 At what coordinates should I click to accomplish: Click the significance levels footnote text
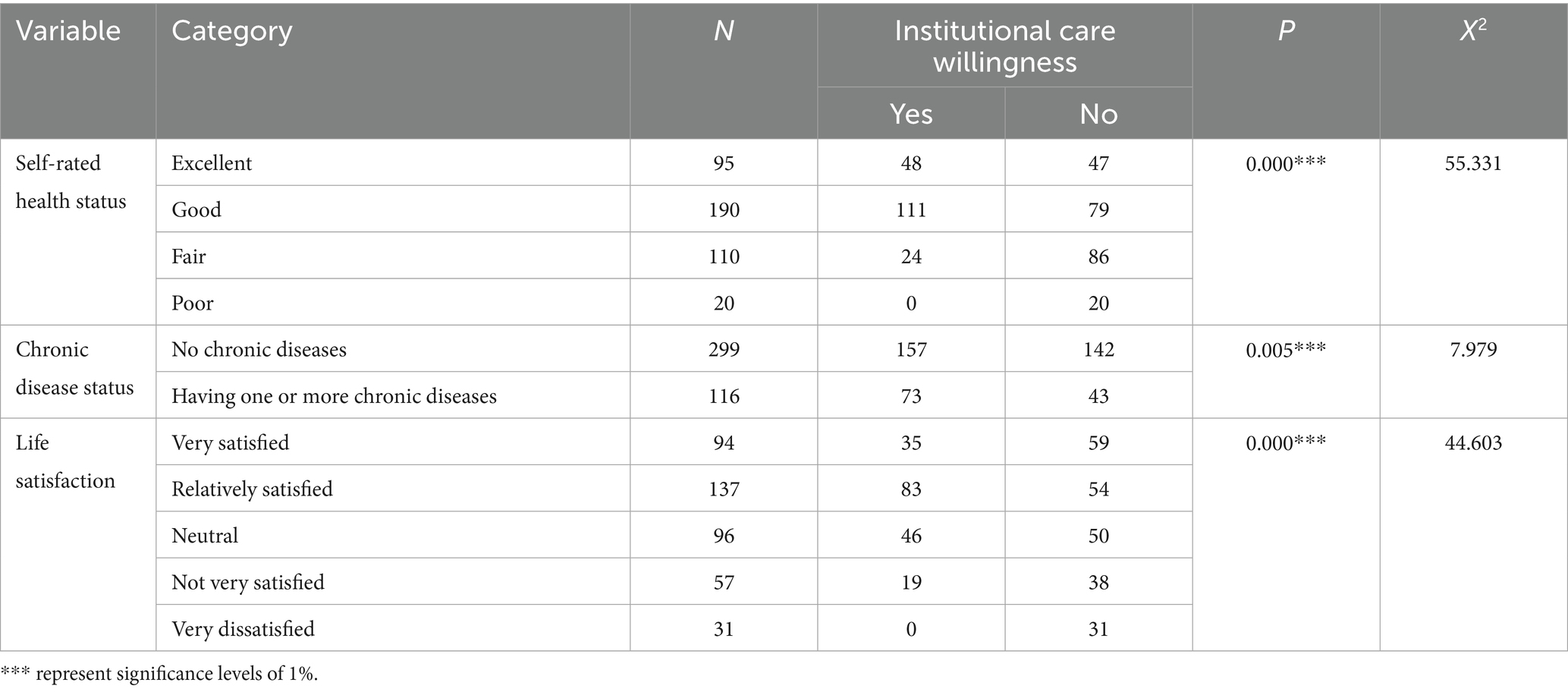[159, 674]
